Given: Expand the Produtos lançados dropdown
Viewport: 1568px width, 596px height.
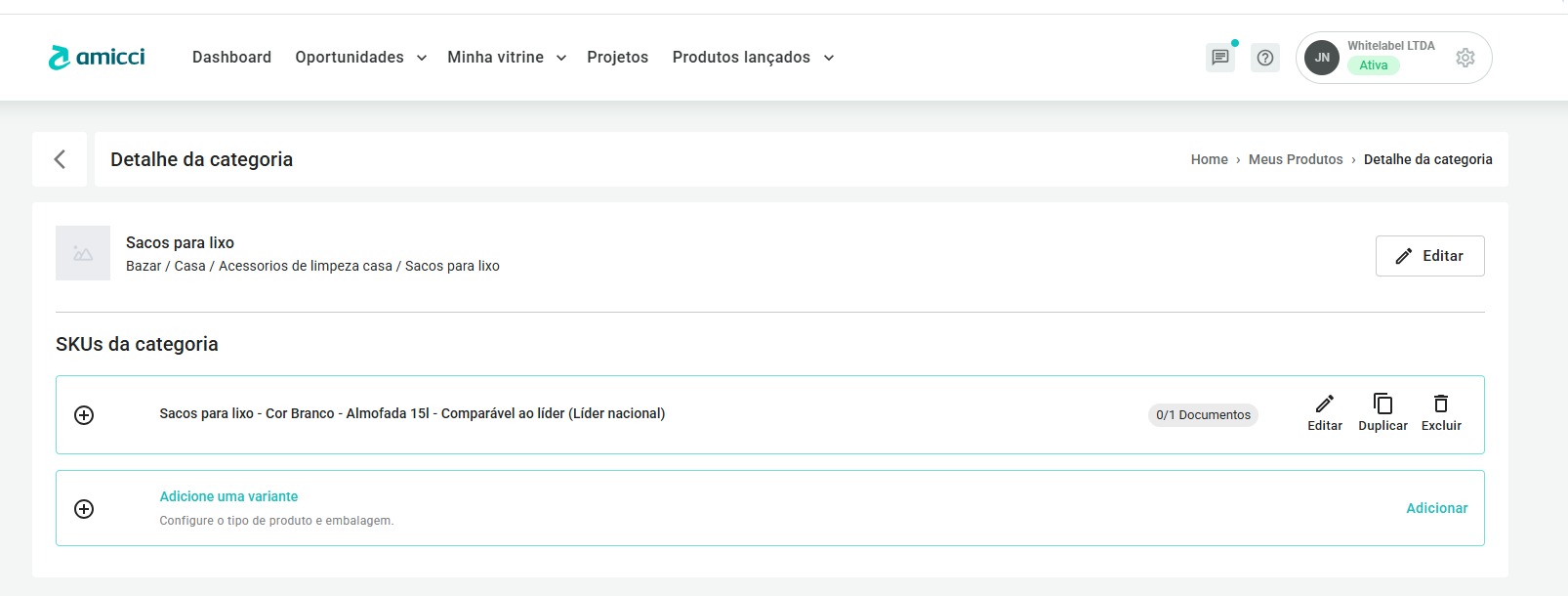Looking at the screenshot, I should 753,58.
